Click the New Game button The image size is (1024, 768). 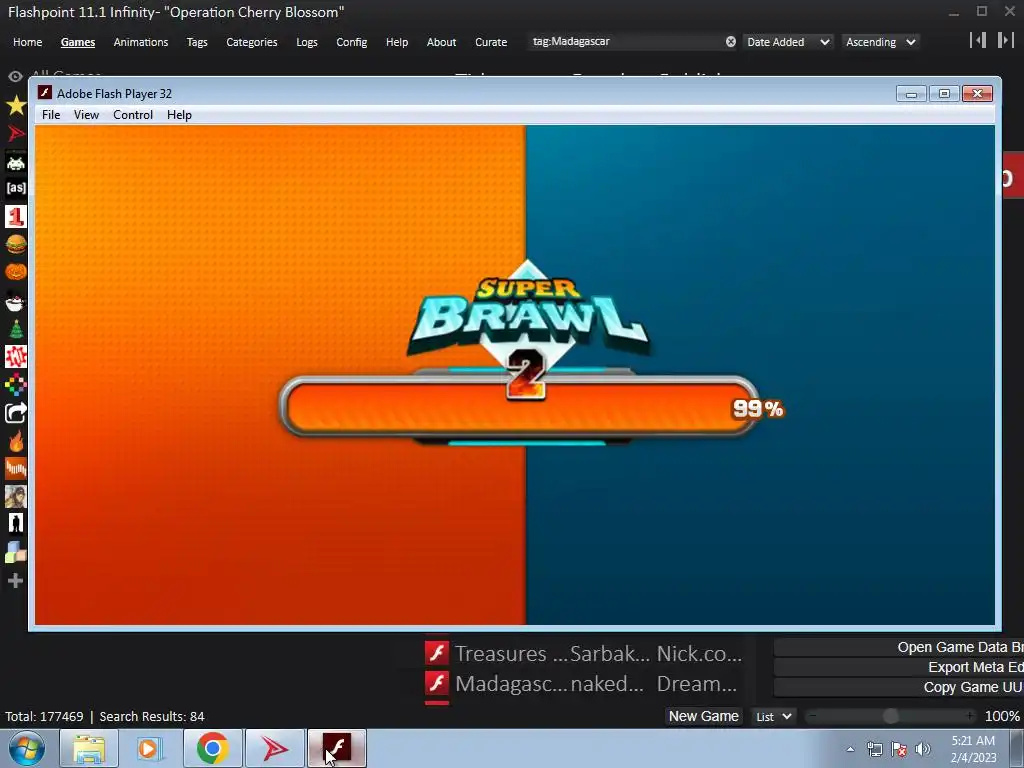click(703, 716)
